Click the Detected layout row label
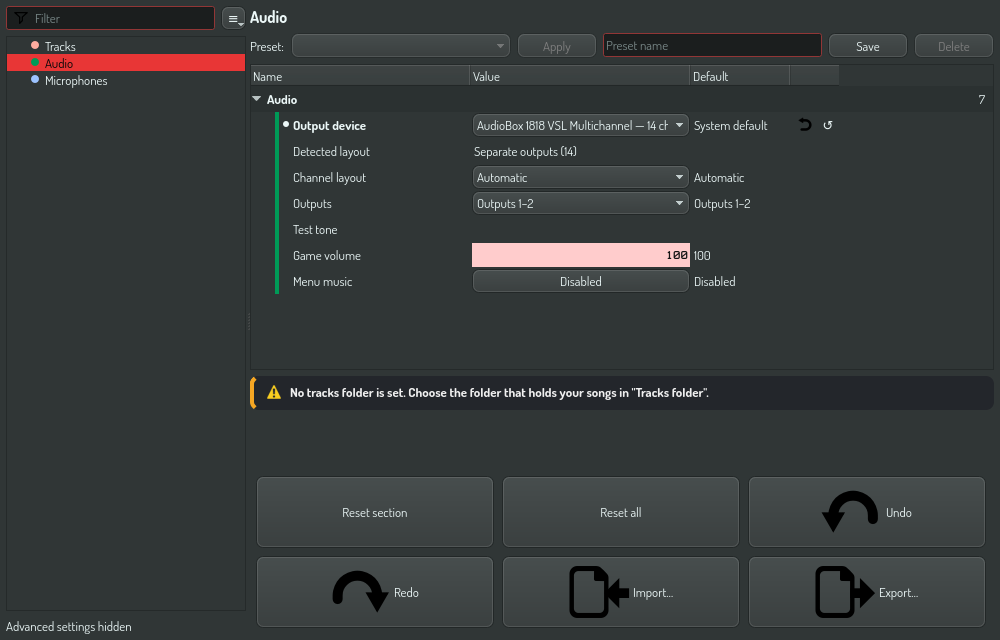Screen dimensions: 1000x640 click(x=331, y=152)
